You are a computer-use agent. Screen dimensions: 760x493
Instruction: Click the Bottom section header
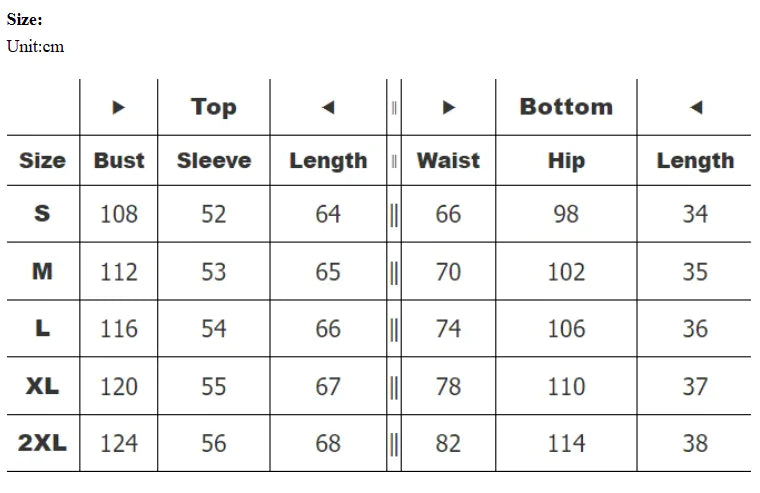pyautogui.click(x=566, y=107)
